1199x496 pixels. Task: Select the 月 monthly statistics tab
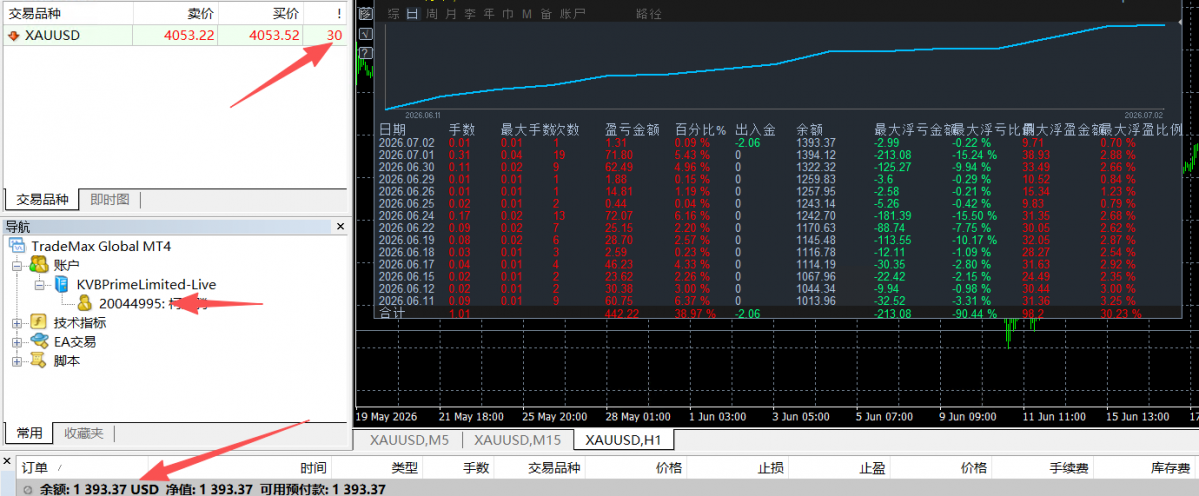450,13
